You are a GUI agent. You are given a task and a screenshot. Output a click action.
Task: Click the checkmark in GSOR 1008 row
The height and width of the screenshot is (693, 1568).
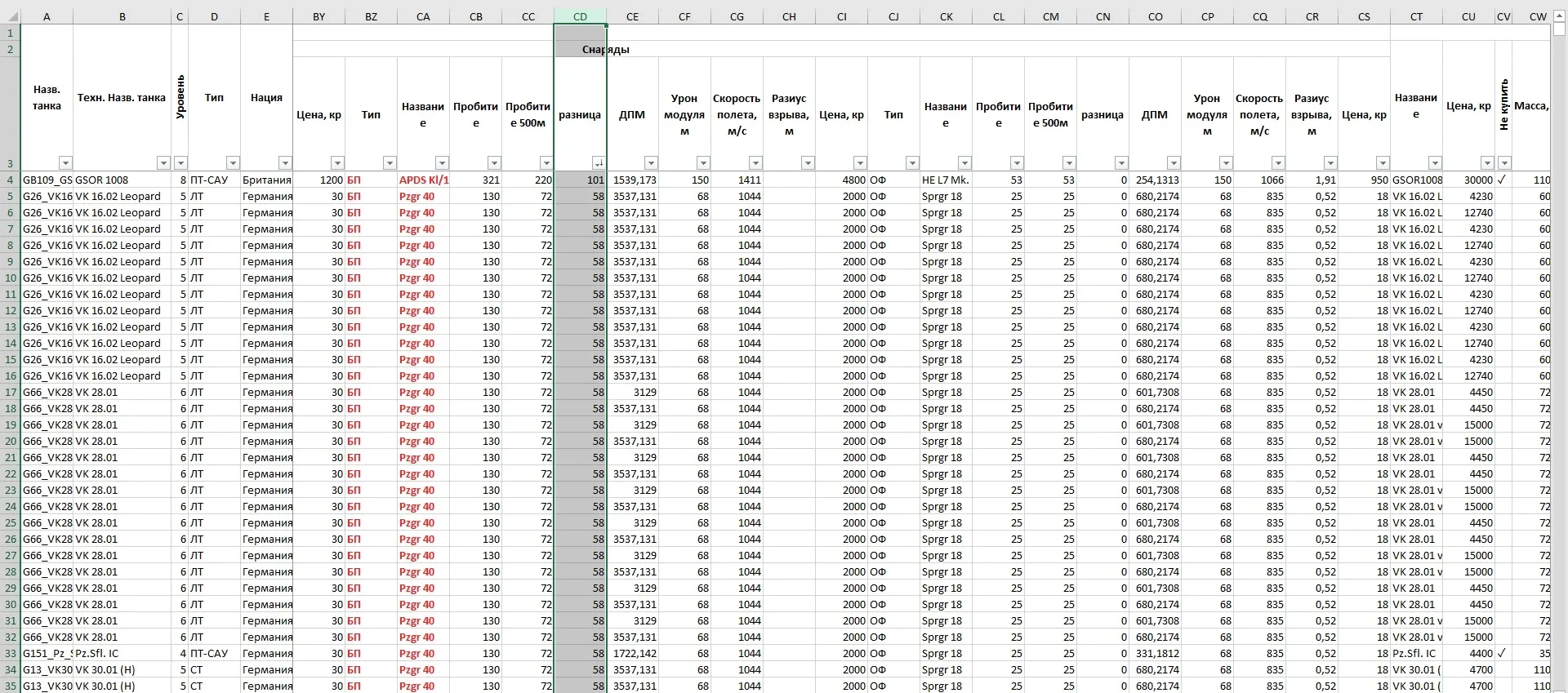point(1502,180)
